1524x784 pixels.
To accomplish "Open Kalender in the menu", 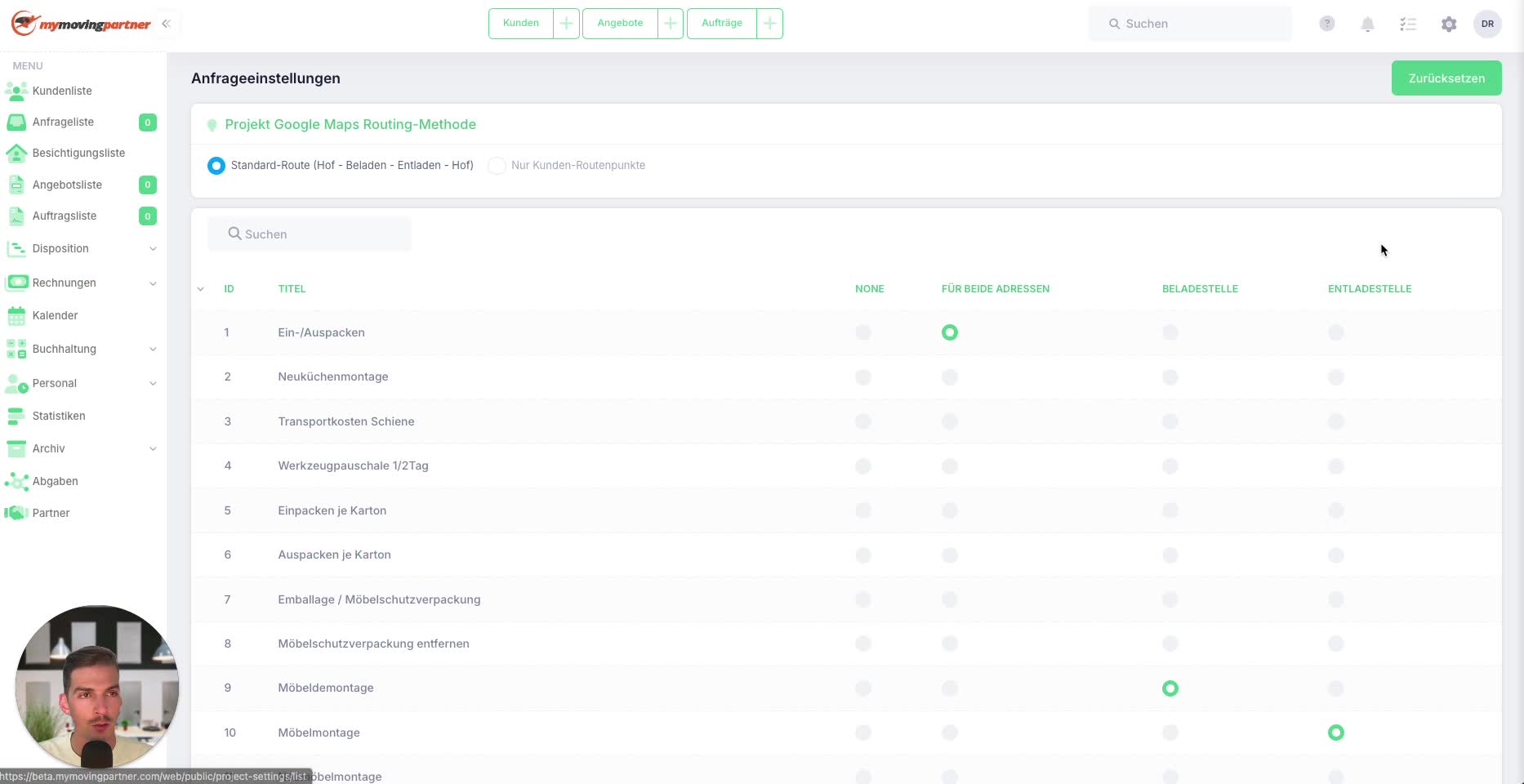I will coord(55,315).
